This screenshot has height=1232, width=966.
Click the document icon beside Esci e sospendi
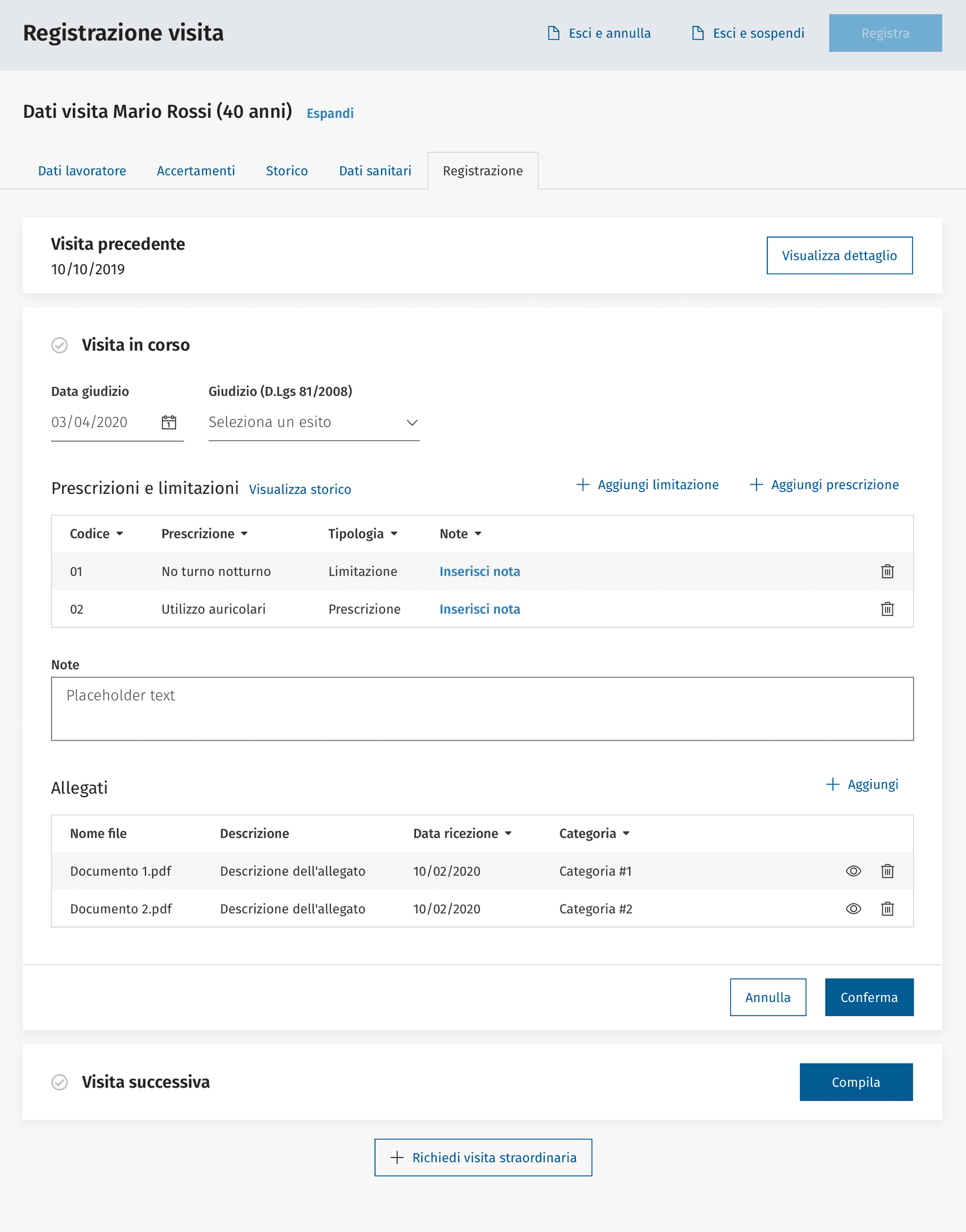pyautogui.click(x=698, y=33)
